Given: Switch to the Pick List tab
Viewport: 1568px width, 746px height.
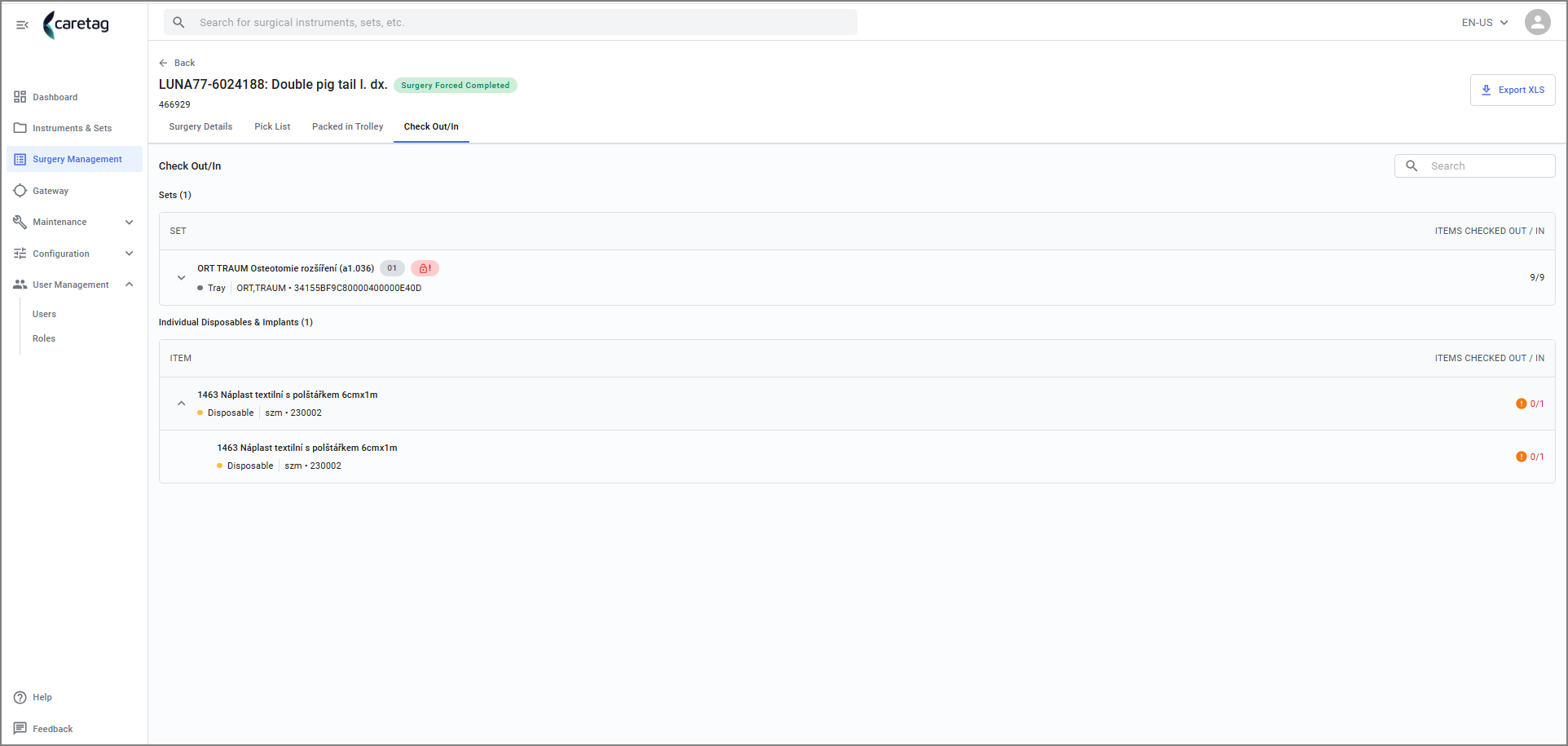Looking at the screenshot, I should (272, 126).
